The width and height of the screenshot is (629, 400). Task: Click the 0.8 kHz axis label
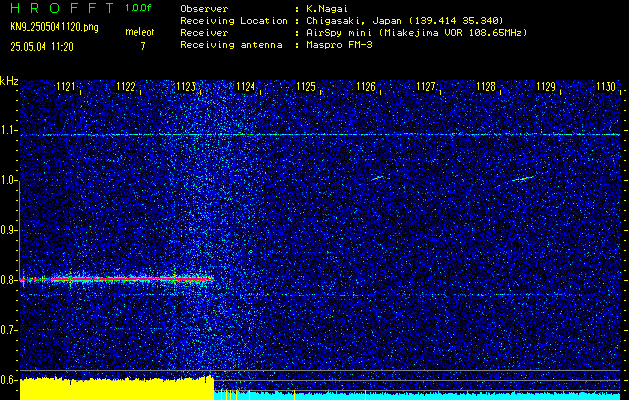[x=9, y=280]
